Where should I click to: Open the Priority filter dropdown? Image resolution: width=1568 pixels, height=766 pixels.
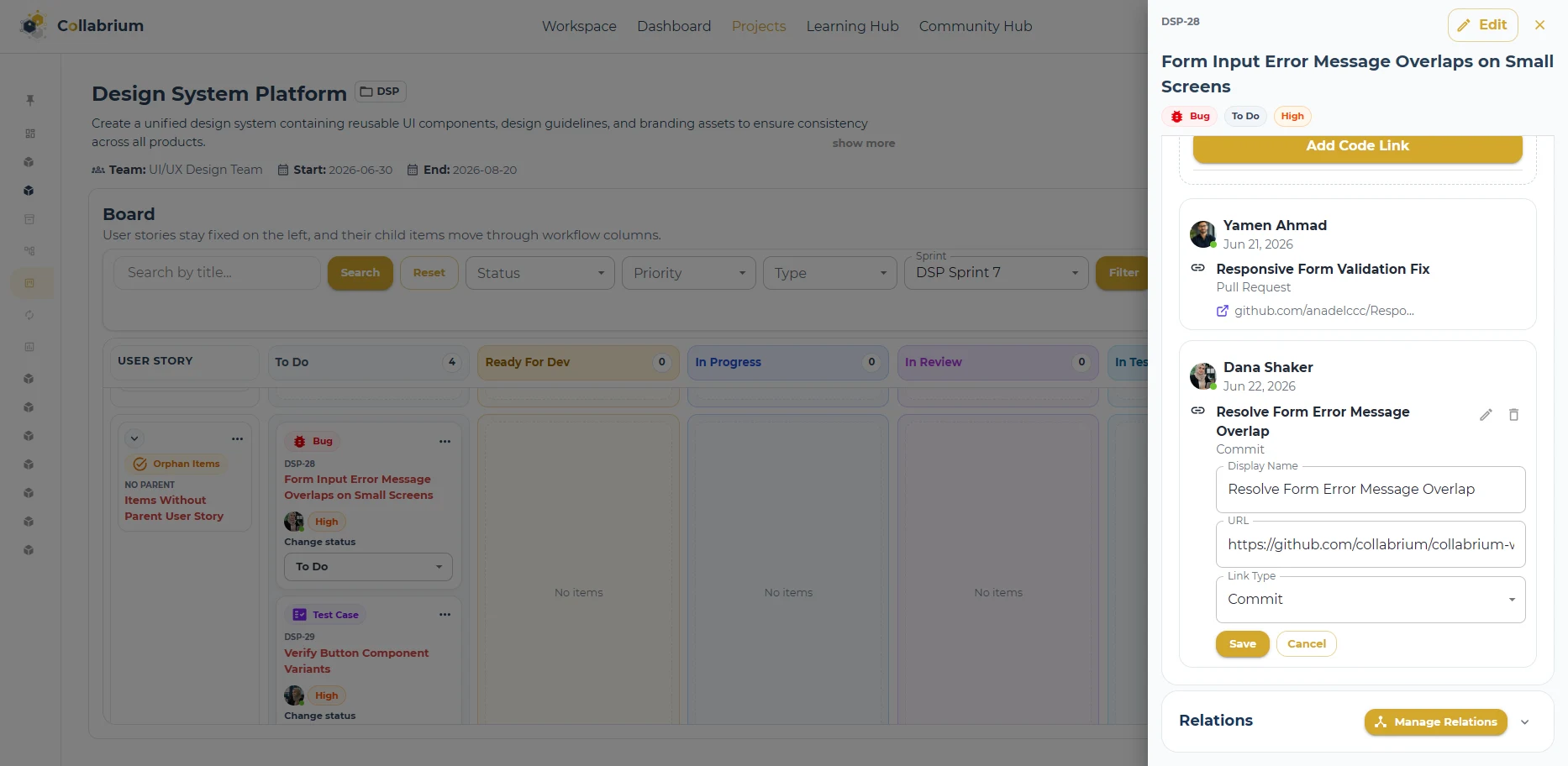click(689, 273)
